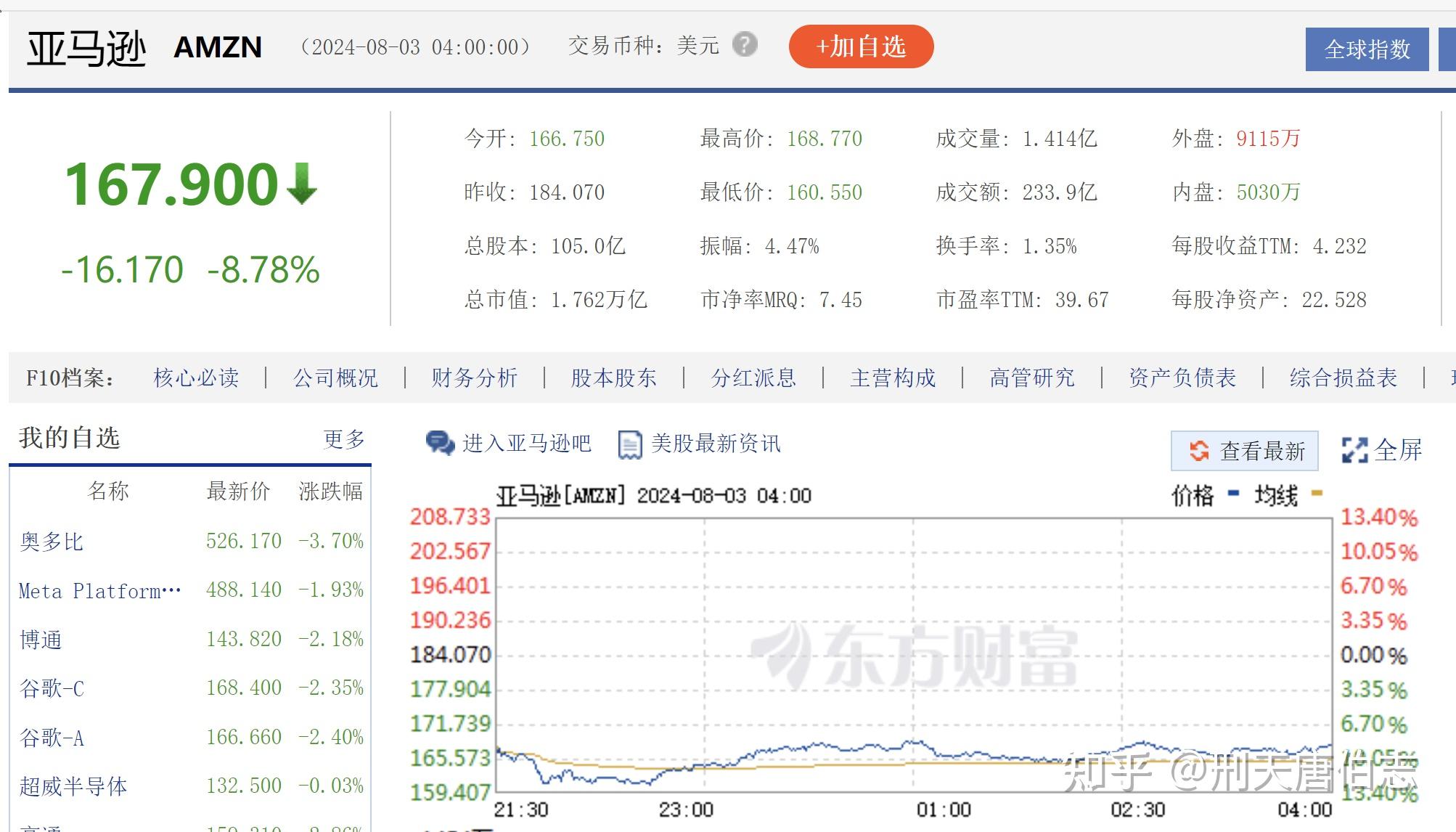The width and height of the screenshot is (1456, 832).
Task: Click the 23:00 time label on chart
Action: pos(686,809)
